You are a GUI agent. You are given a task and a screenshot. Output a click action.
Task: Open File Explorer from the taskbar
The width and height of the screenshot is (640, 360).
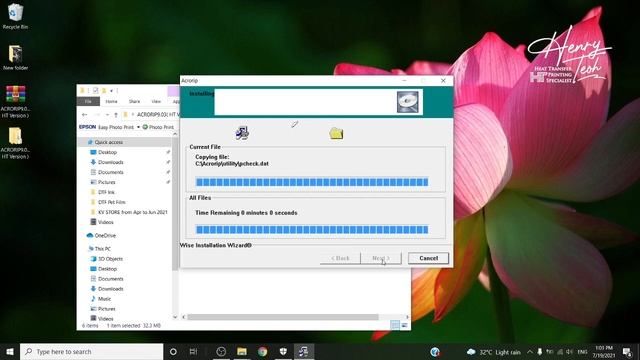(242, 351)
